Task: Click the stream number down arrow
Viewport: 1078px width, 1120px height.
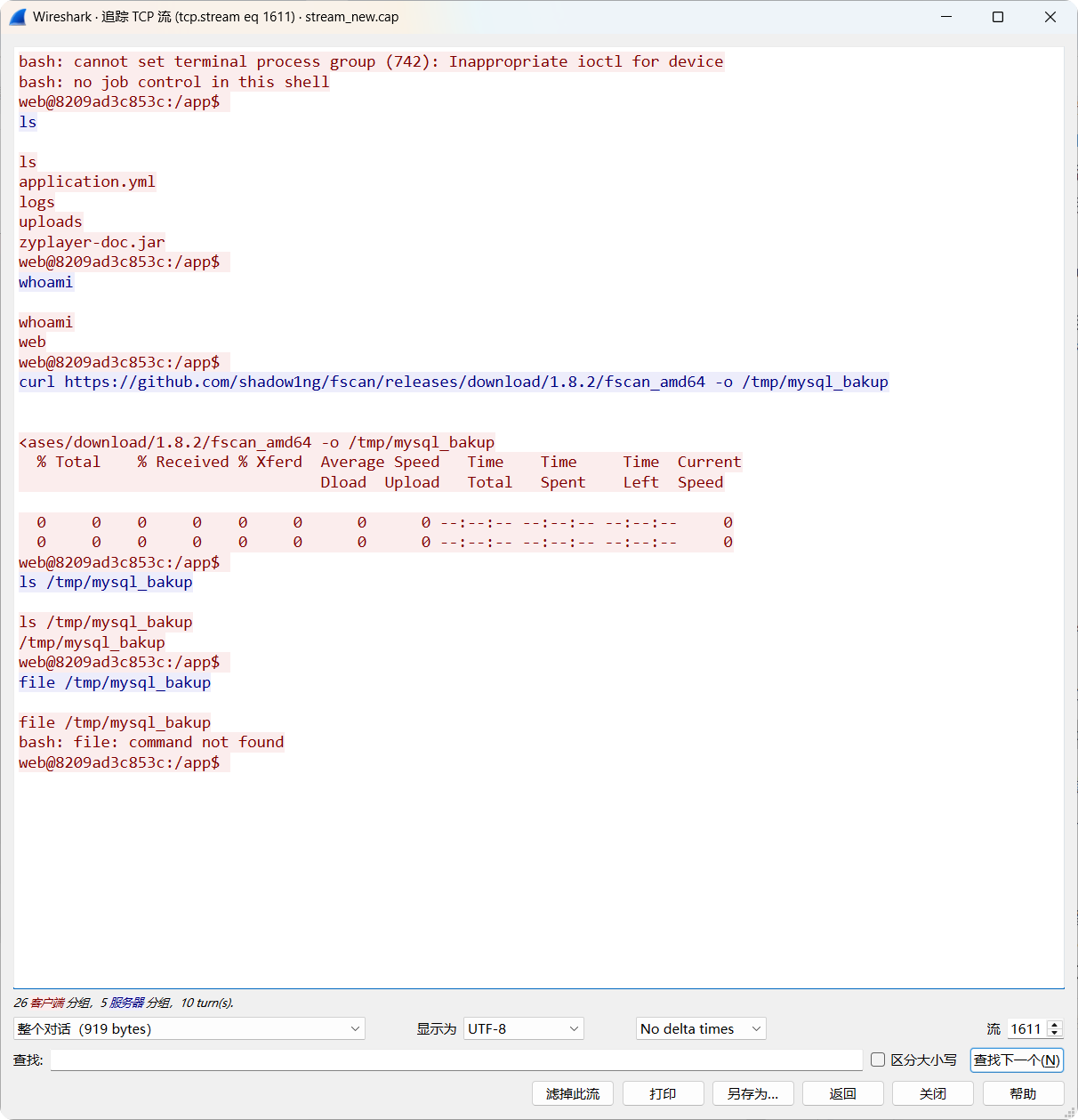Action: [x=1055, y=1033]
